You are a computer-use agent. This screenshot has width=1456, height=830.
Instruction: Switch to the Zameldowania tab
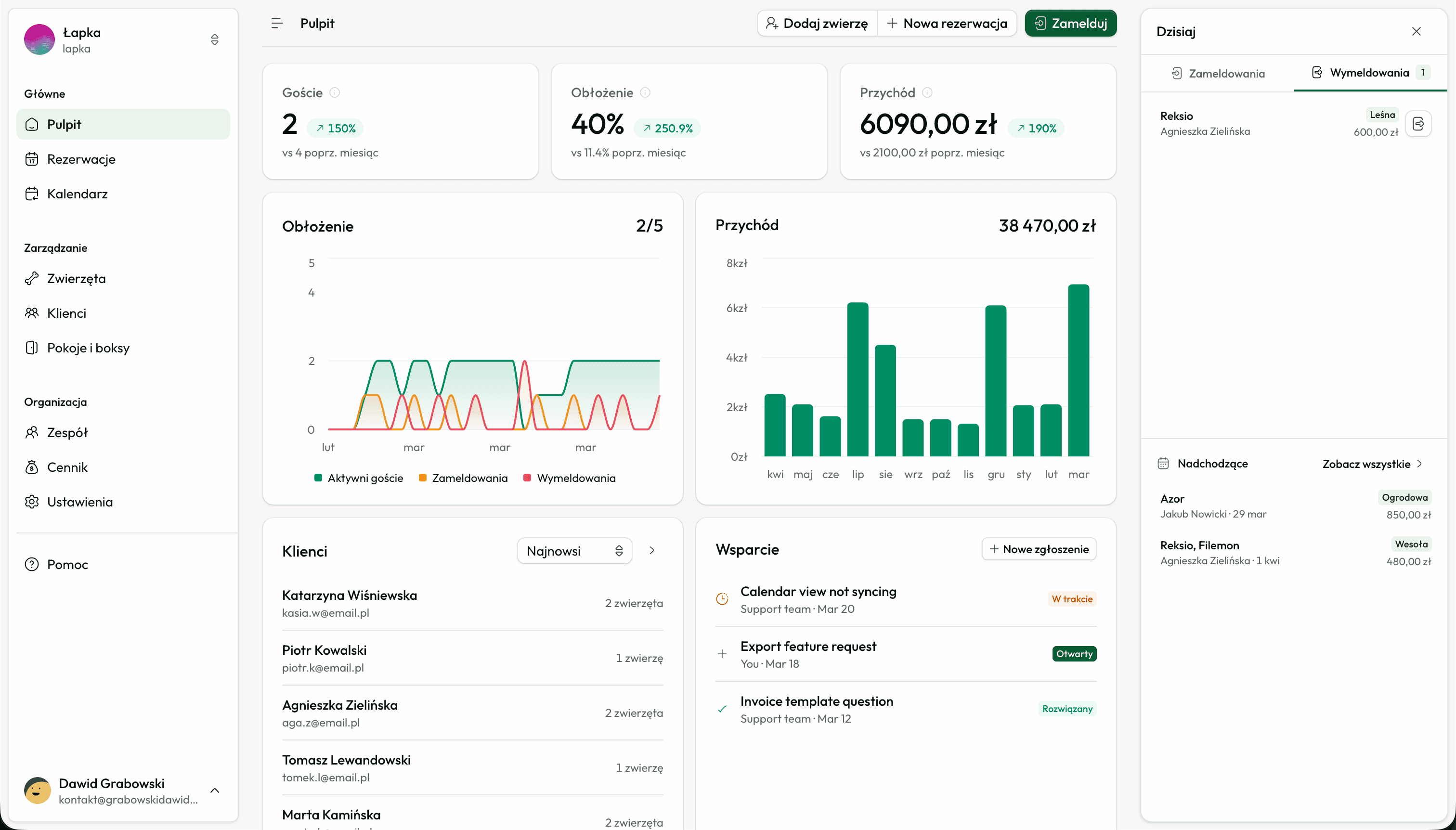1219,73
